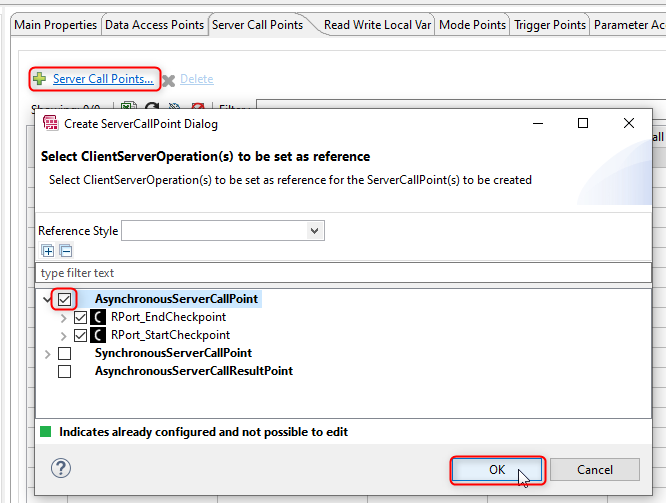Click the Expand All tree icon

pos(48,251)
